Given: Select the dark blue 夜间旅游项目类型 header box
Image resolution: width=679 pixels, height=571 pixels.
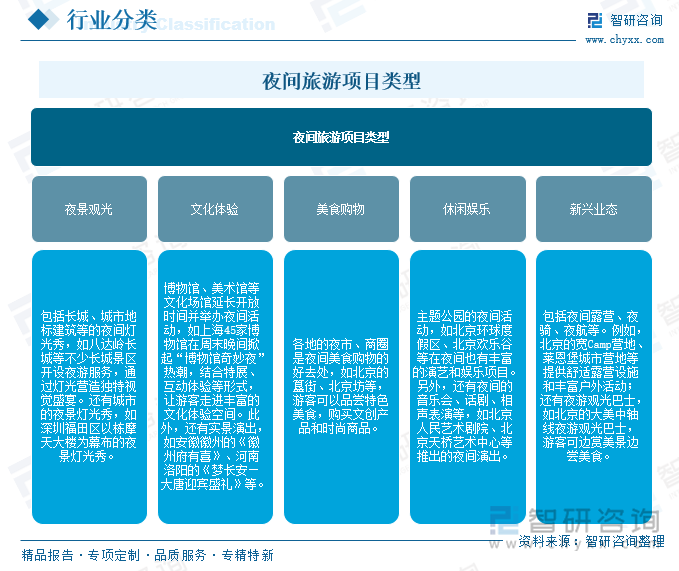Looking at the screenshot, I should [341, 137].
